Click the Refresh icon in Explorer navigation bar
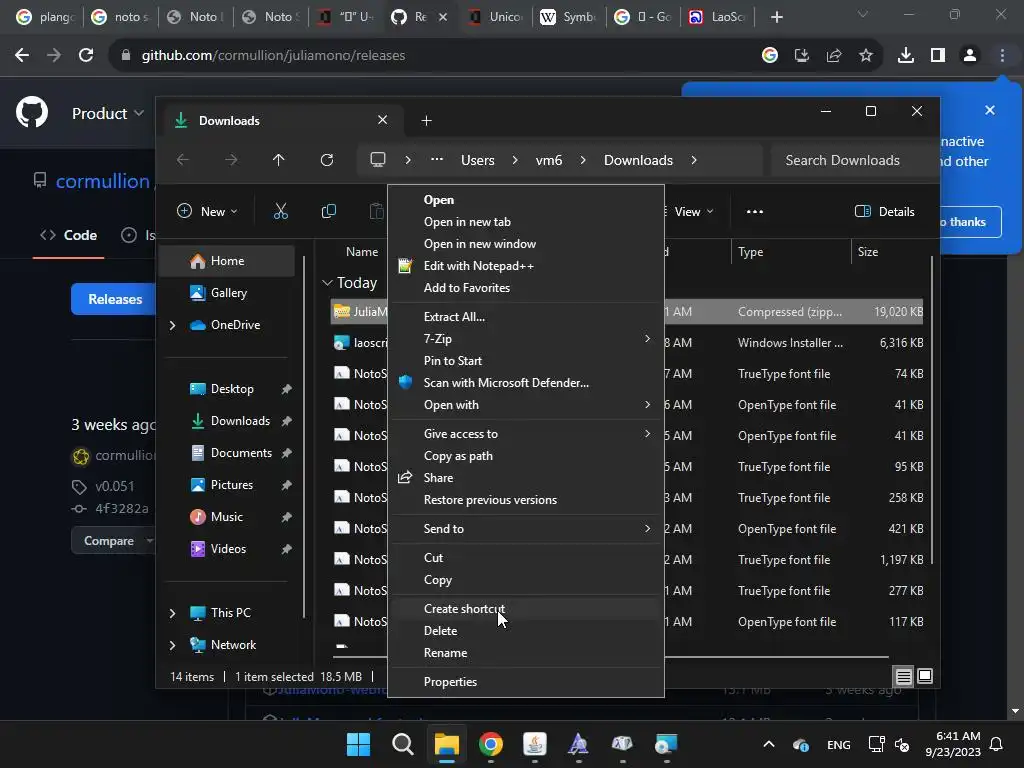This screenshot has width=1024, height=768. coord(327,160)
